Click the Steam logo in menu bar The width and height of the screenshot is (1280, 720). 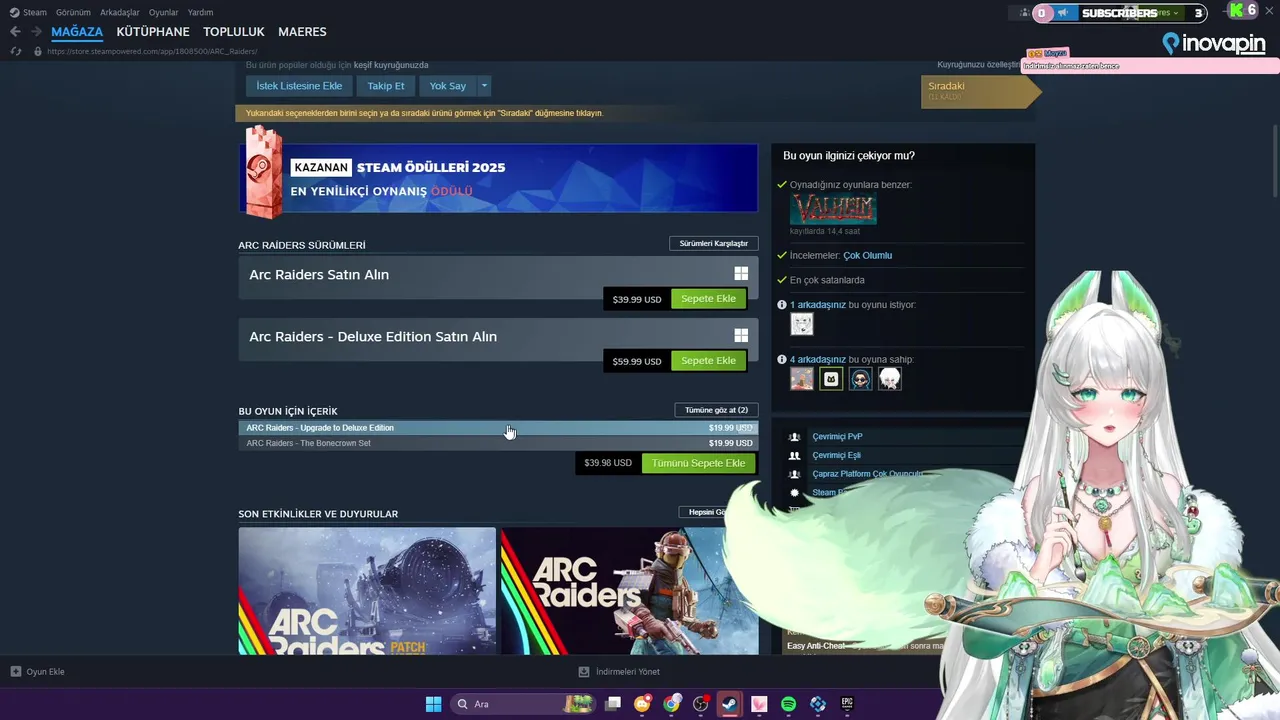[x=14, y=12]
